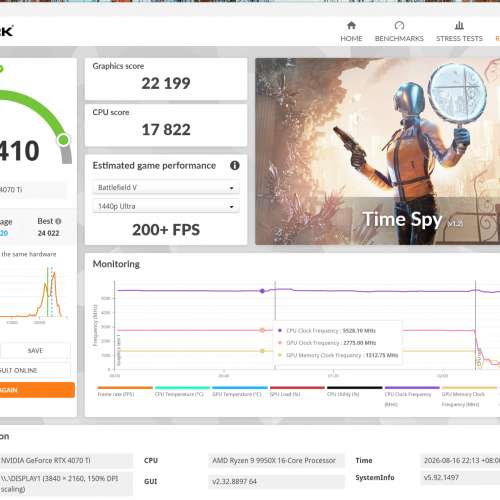Open the Battlefield V game dropdown
Image resolution: width=500 pixels, height=500 pixels.
[x=166, y=188]
